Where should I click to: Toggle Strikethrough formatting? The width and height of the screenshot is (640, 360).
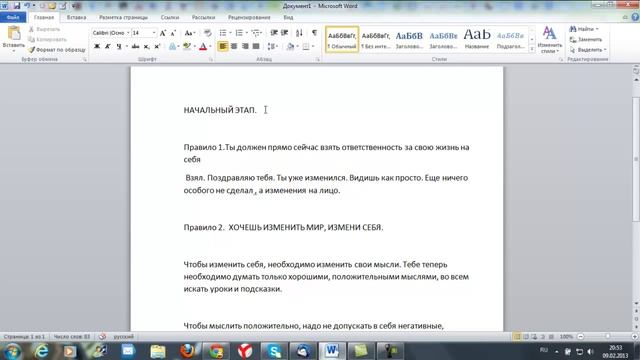click(x=136, y=47)
